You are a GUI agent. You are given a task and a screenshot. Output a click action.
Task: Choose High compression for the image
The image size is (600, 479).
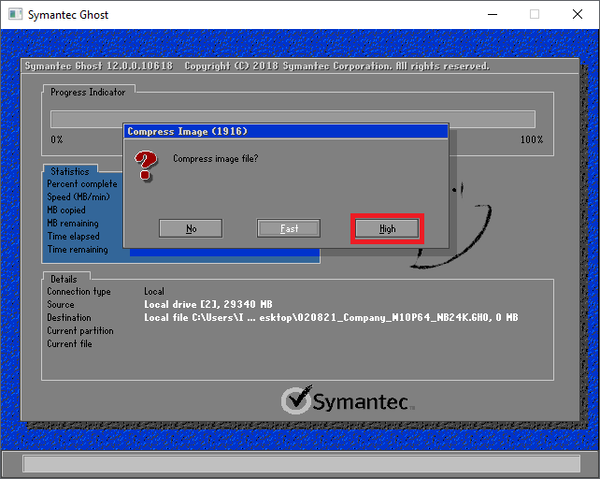(387, 228)
